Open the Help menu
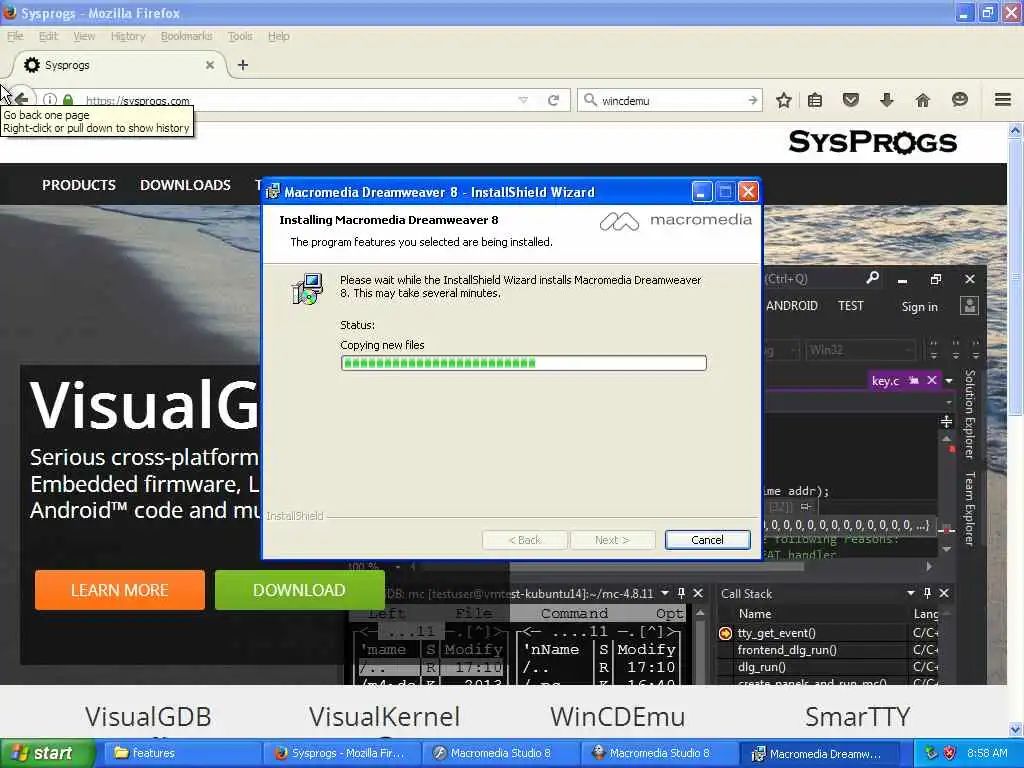1024x768 pixels. tap(278, 36)
